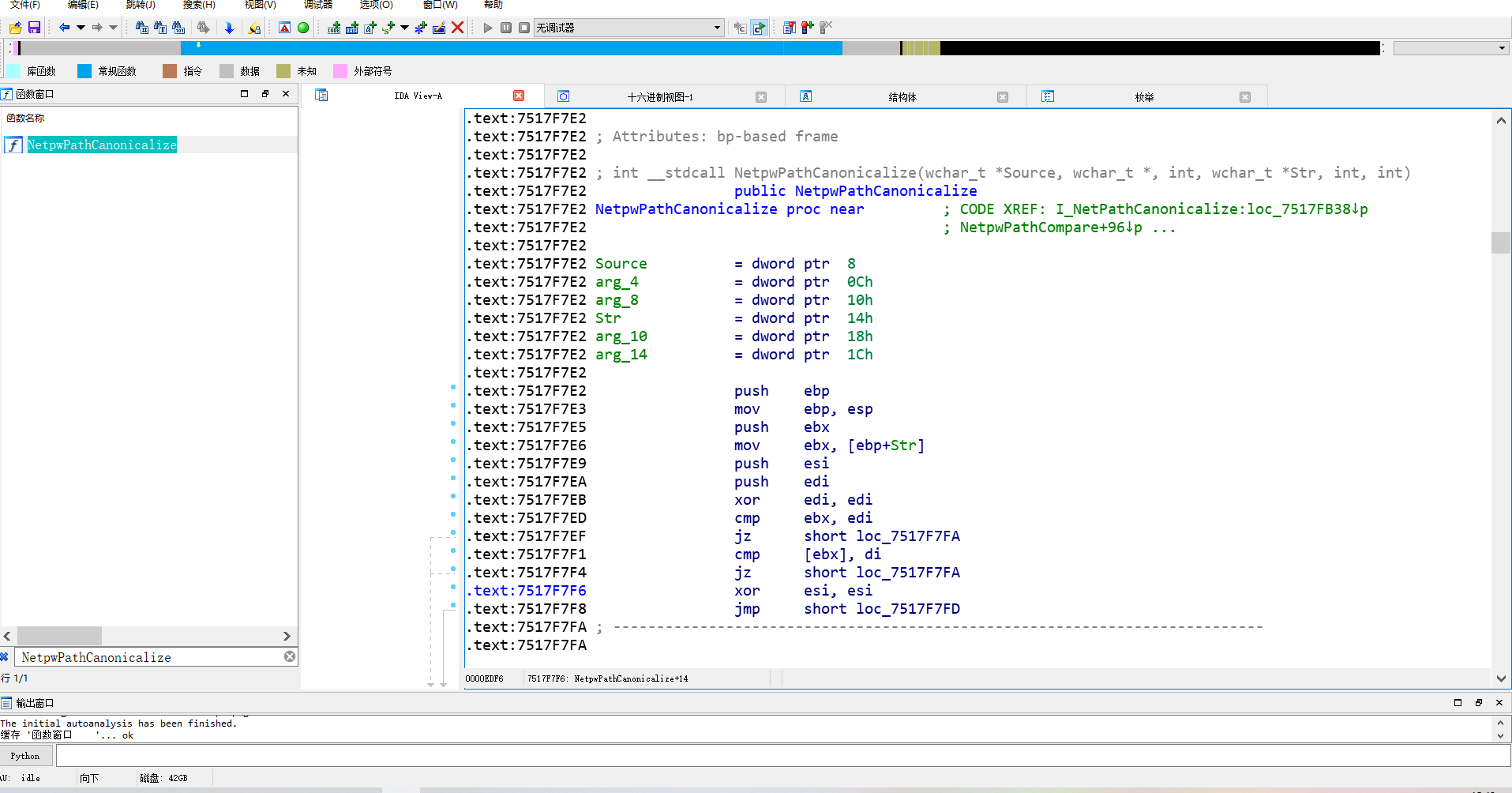The height and width of the screenshot is (793, 1512).
Task: Toggle the highlighted green-arrow C toolbar button
Action: [759, 28]
